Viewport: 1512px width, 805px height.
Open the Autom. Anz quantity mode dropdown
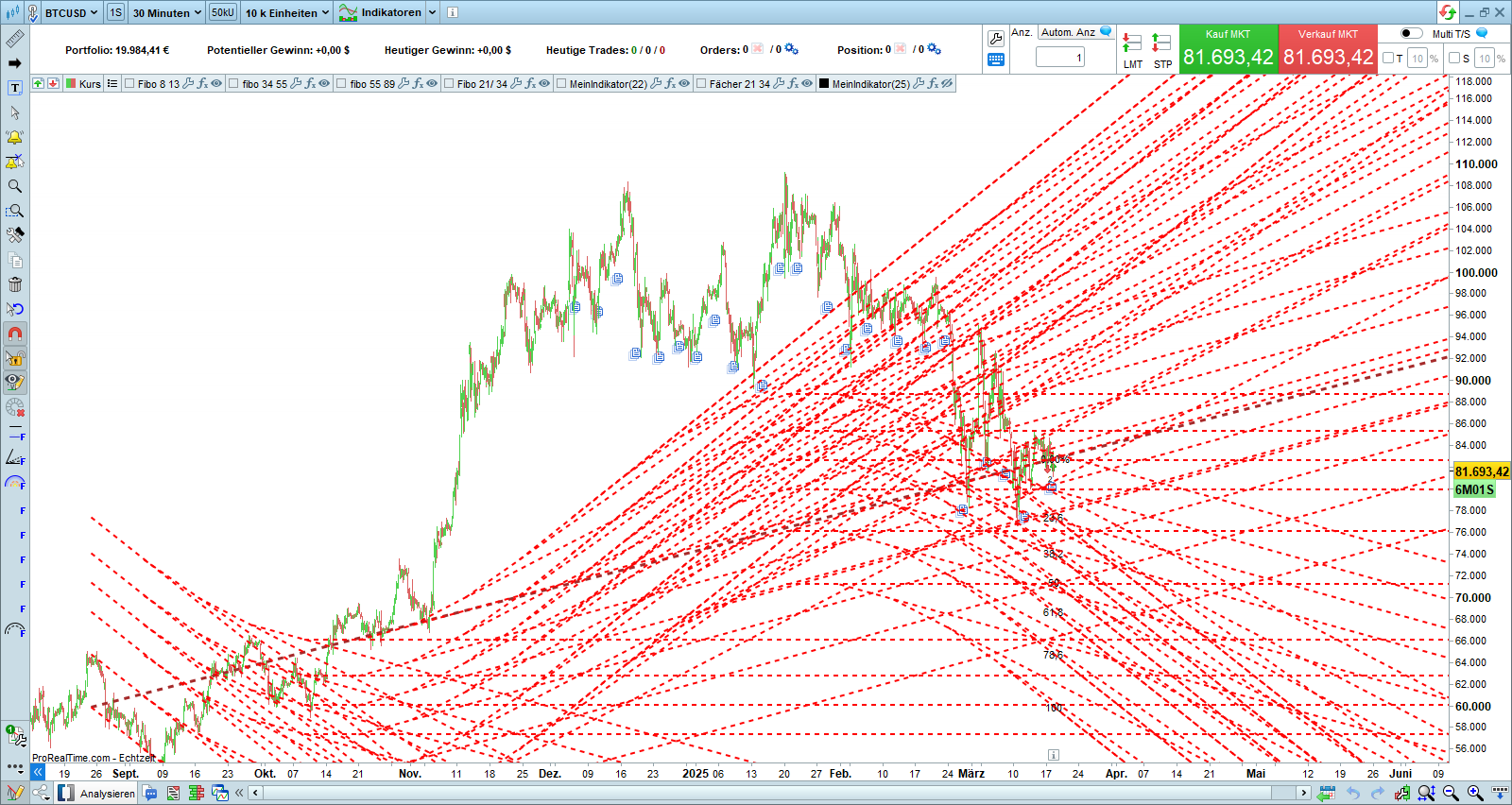1076,32
